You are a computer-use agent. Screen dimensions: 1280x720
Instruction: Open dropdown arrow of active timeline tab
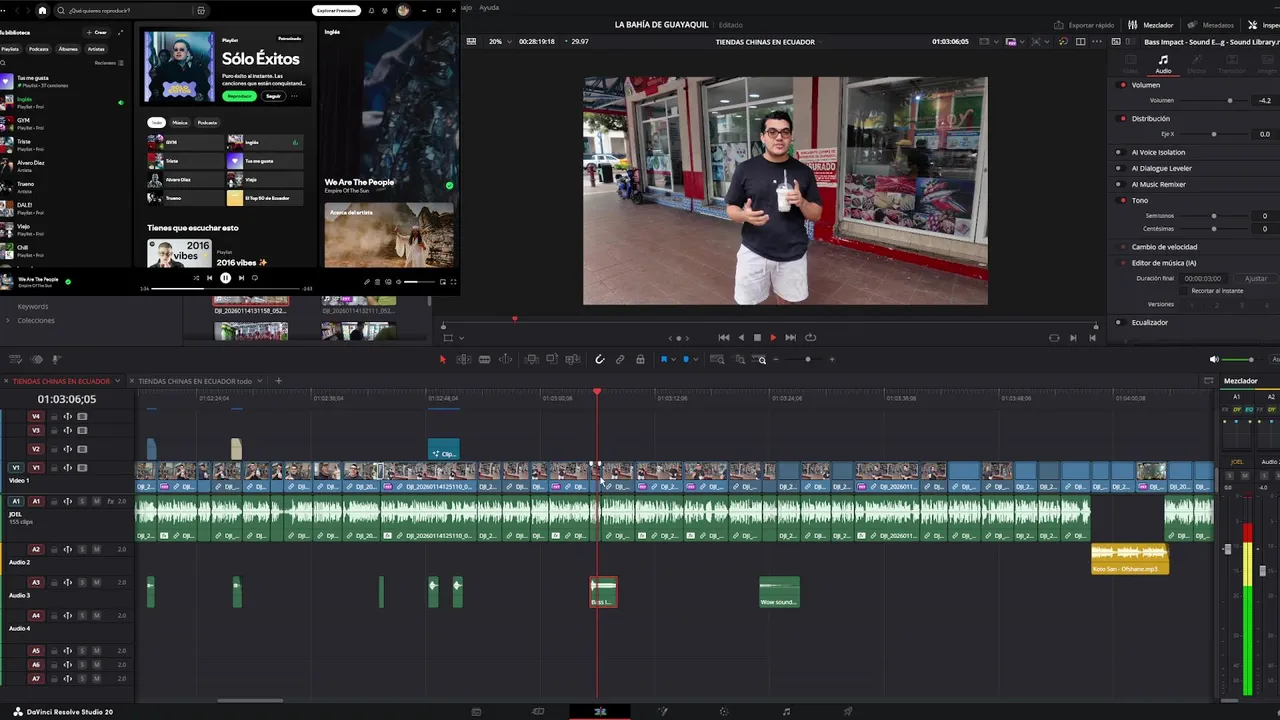coord(118,381)
